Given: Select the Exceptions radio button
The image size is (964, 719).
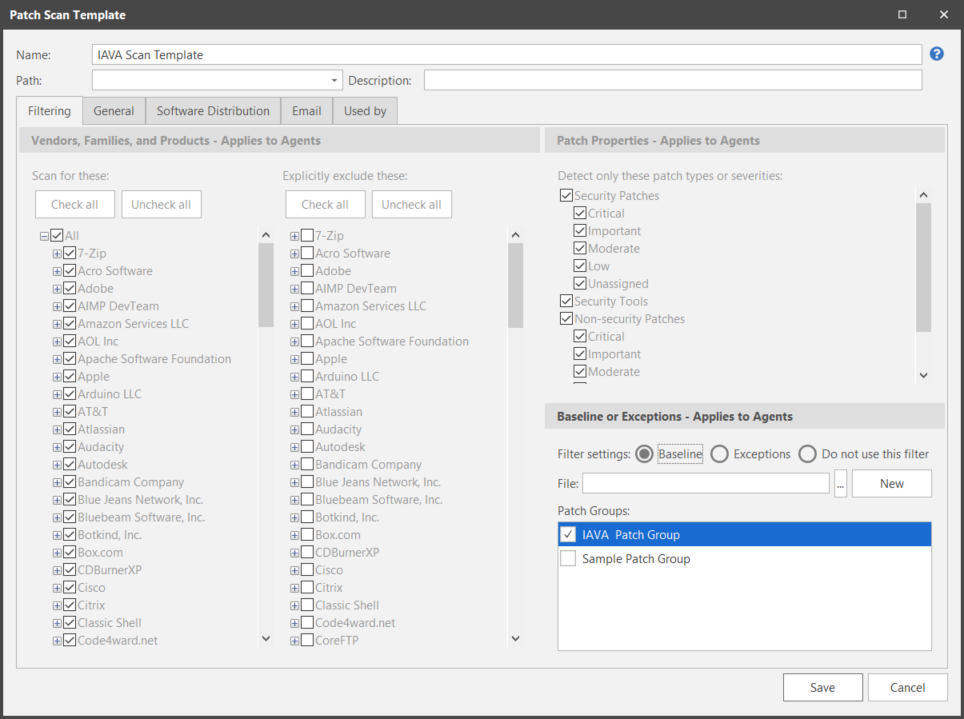Looking at the screenshot, I should pyautogui.click(x=719, y=454).
